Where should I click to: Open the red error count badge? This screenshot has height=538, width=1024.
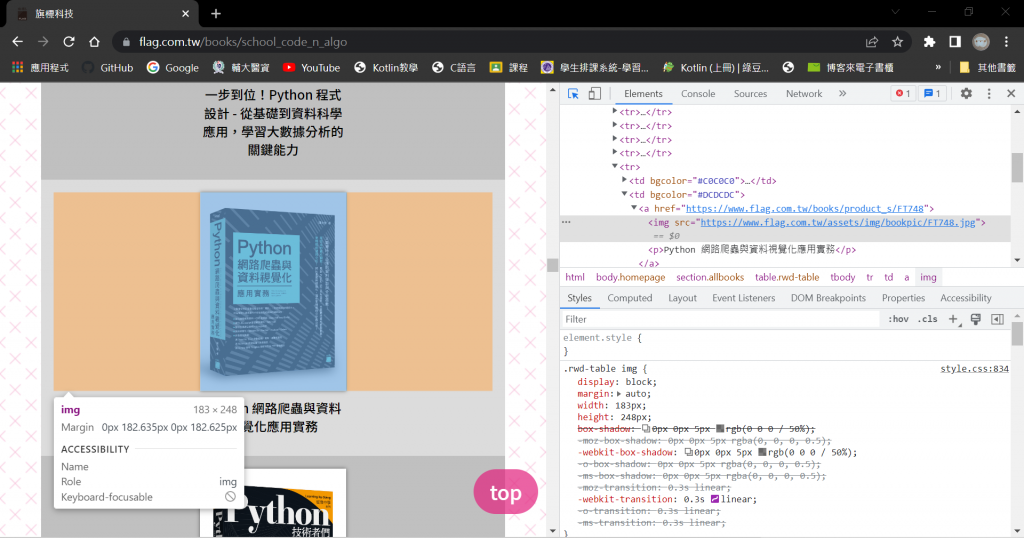pos(903,94)
